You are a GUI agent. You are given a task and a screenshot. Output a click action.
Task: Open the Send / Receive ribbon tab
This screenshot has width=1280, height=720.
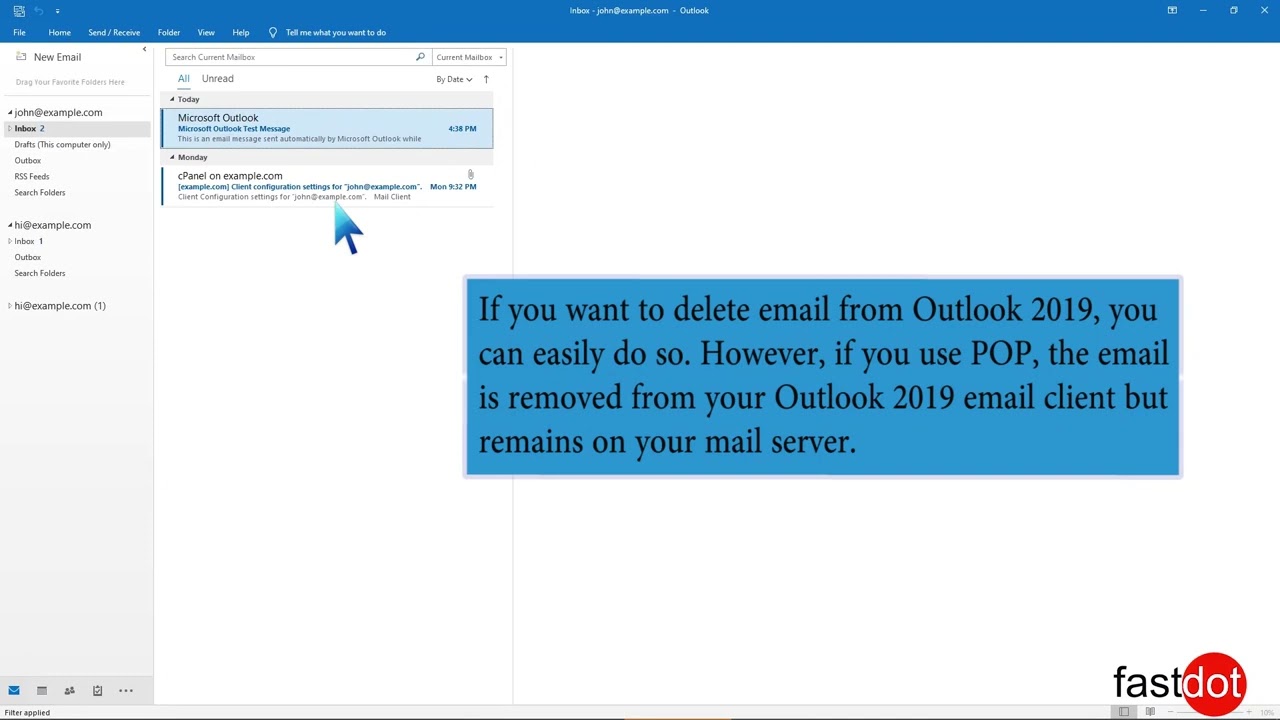[x=114, y=32]
